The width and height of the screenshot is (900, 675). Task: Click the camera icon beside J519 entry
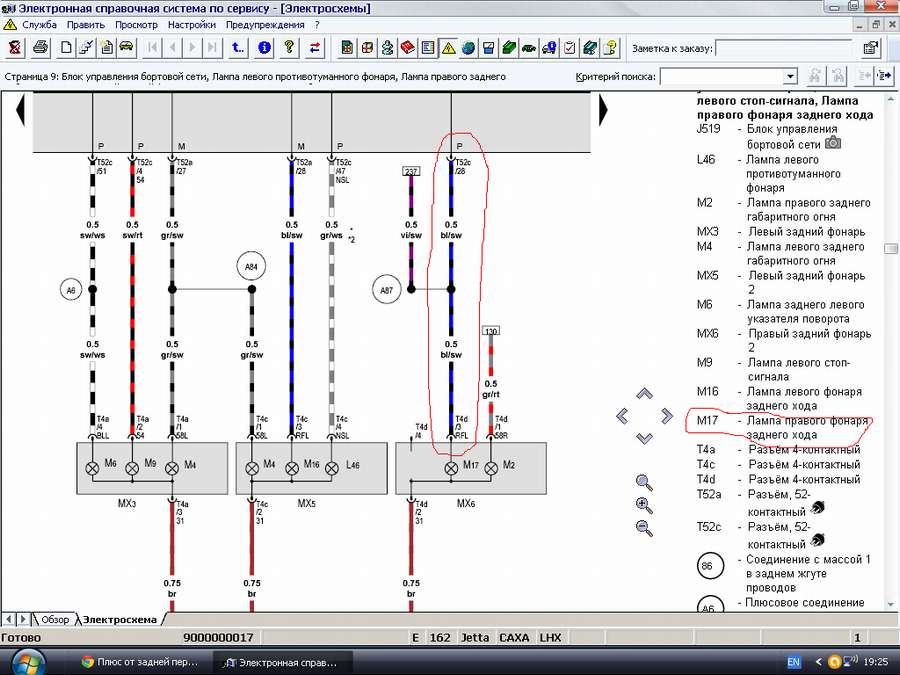coord(833,143)
